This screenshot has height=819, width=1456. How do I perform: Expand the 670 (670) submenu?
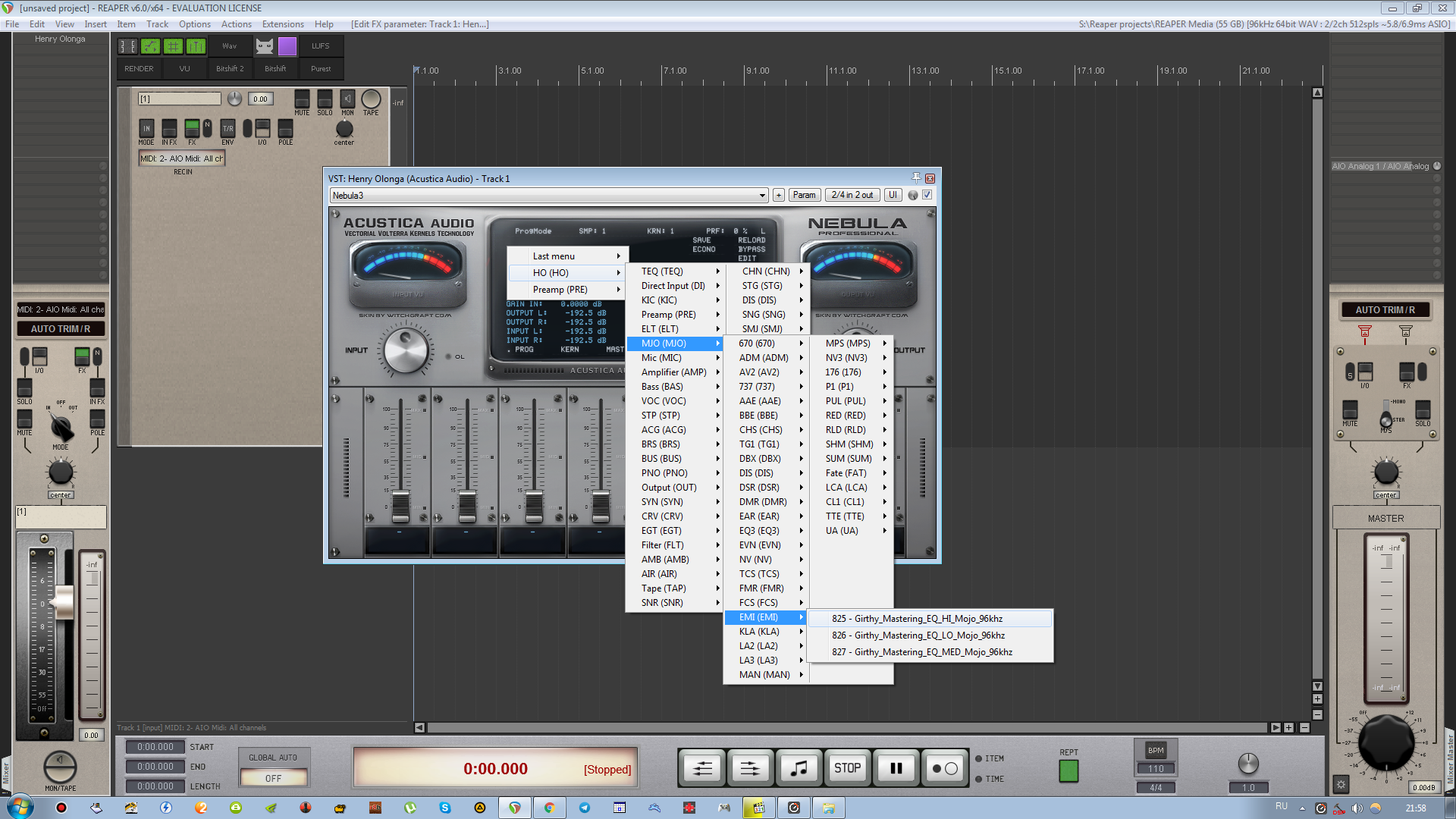pos(766,344)
